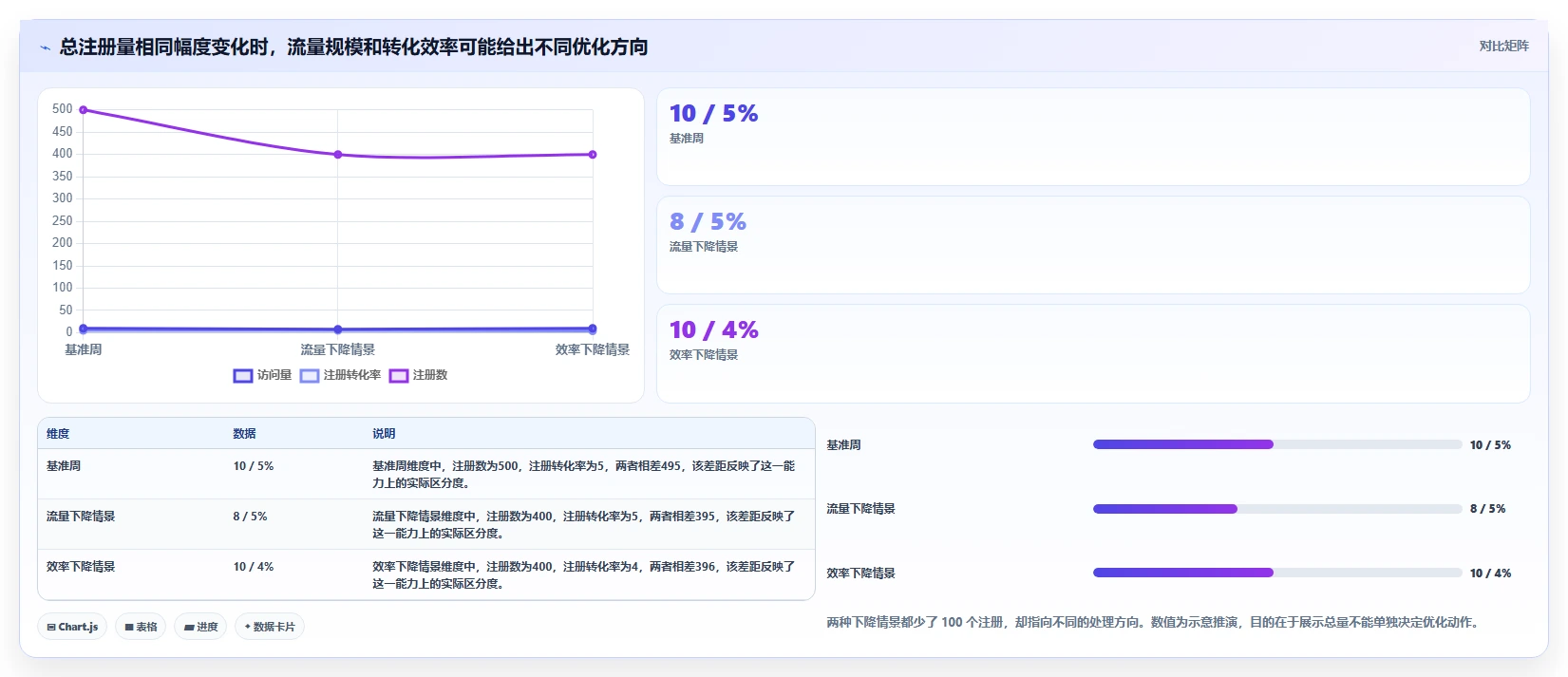This screenshot has height=677, width=1568.
Task: Click the icon inside the 数据卡片 tag
Action: (x=248, y=627)
